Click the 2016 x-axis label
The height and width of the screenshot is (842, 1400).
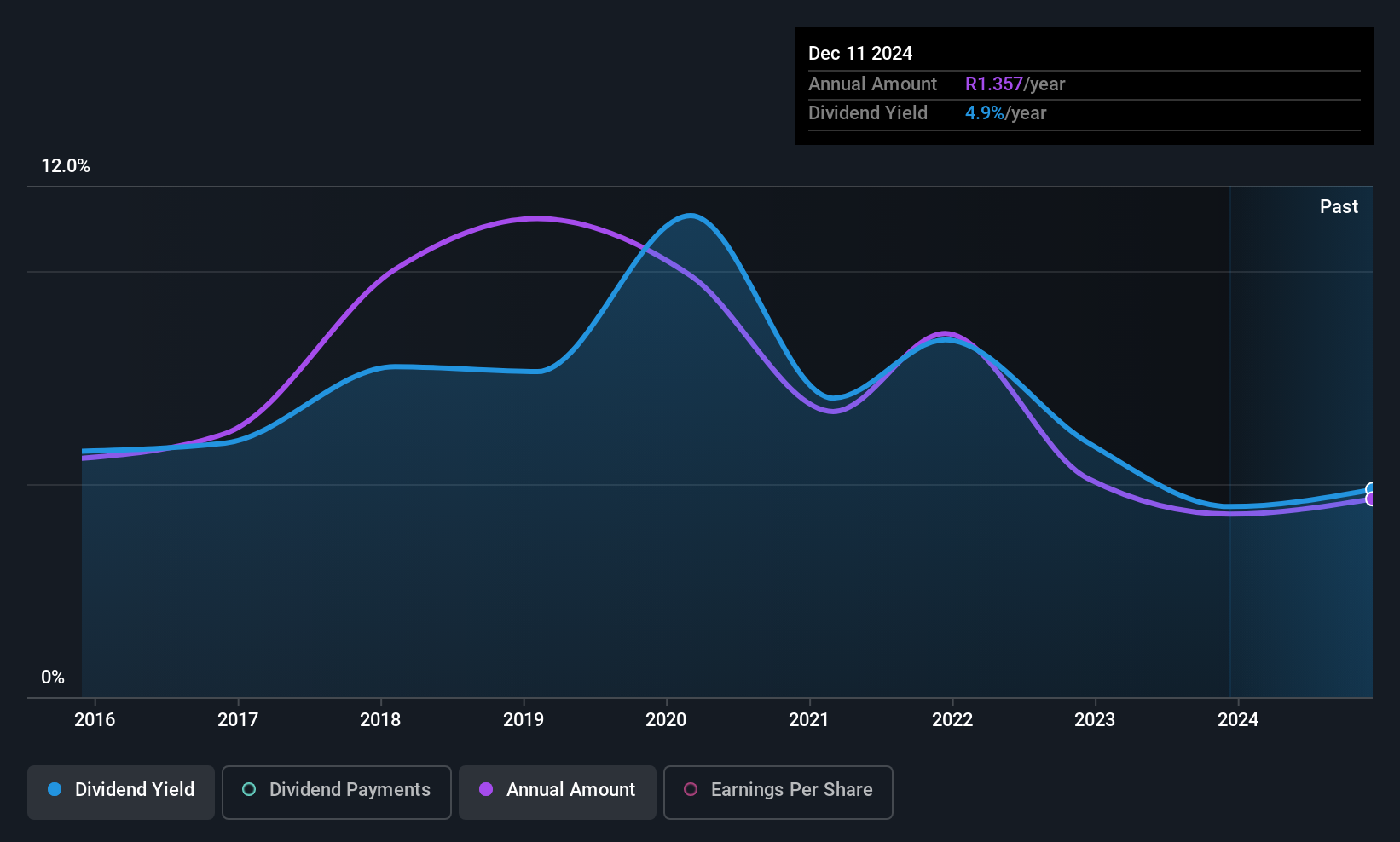click(x=95, y=719)
